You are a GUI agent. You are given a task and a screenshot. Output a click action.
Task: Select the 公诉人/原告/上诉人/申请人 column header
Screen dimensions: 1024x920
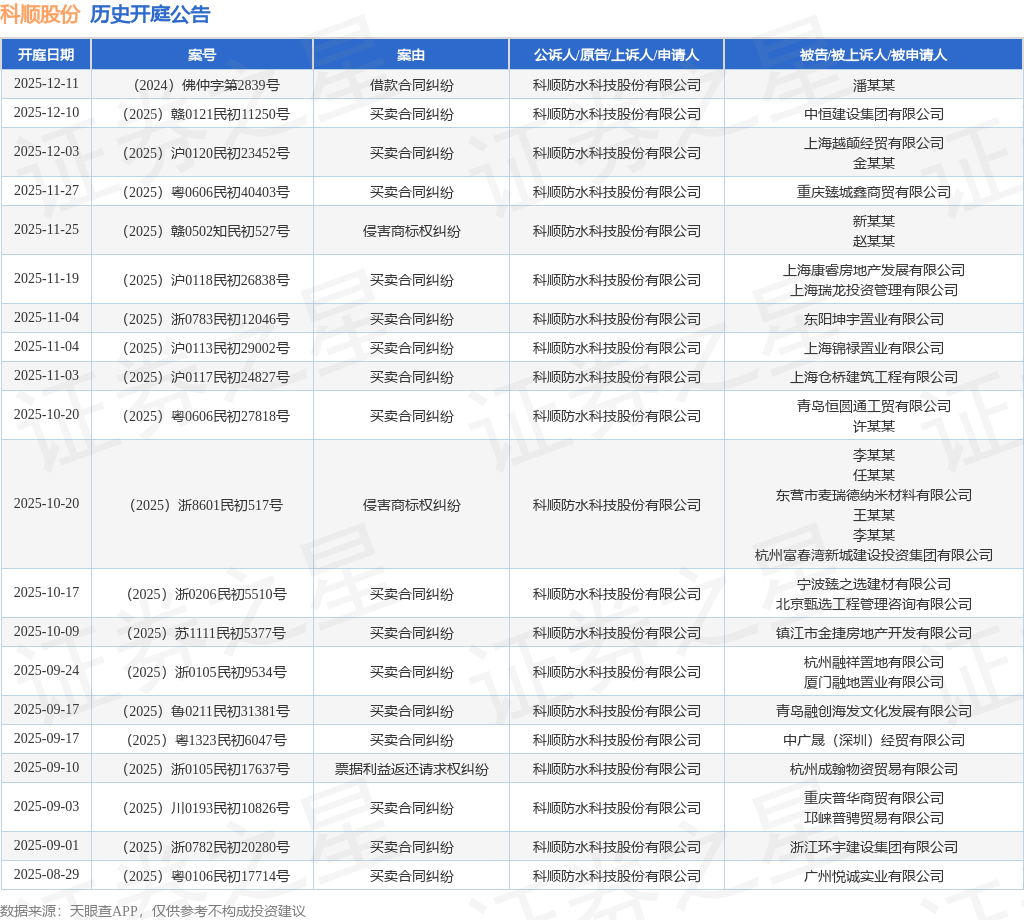point(616,55)
